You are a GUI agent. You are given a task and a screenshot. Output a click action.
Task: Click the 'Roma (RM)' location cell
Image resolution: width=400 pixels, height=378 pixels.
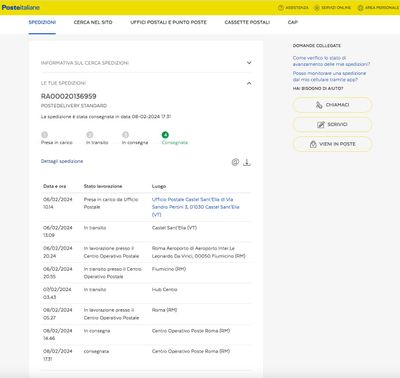click(164, 310)
